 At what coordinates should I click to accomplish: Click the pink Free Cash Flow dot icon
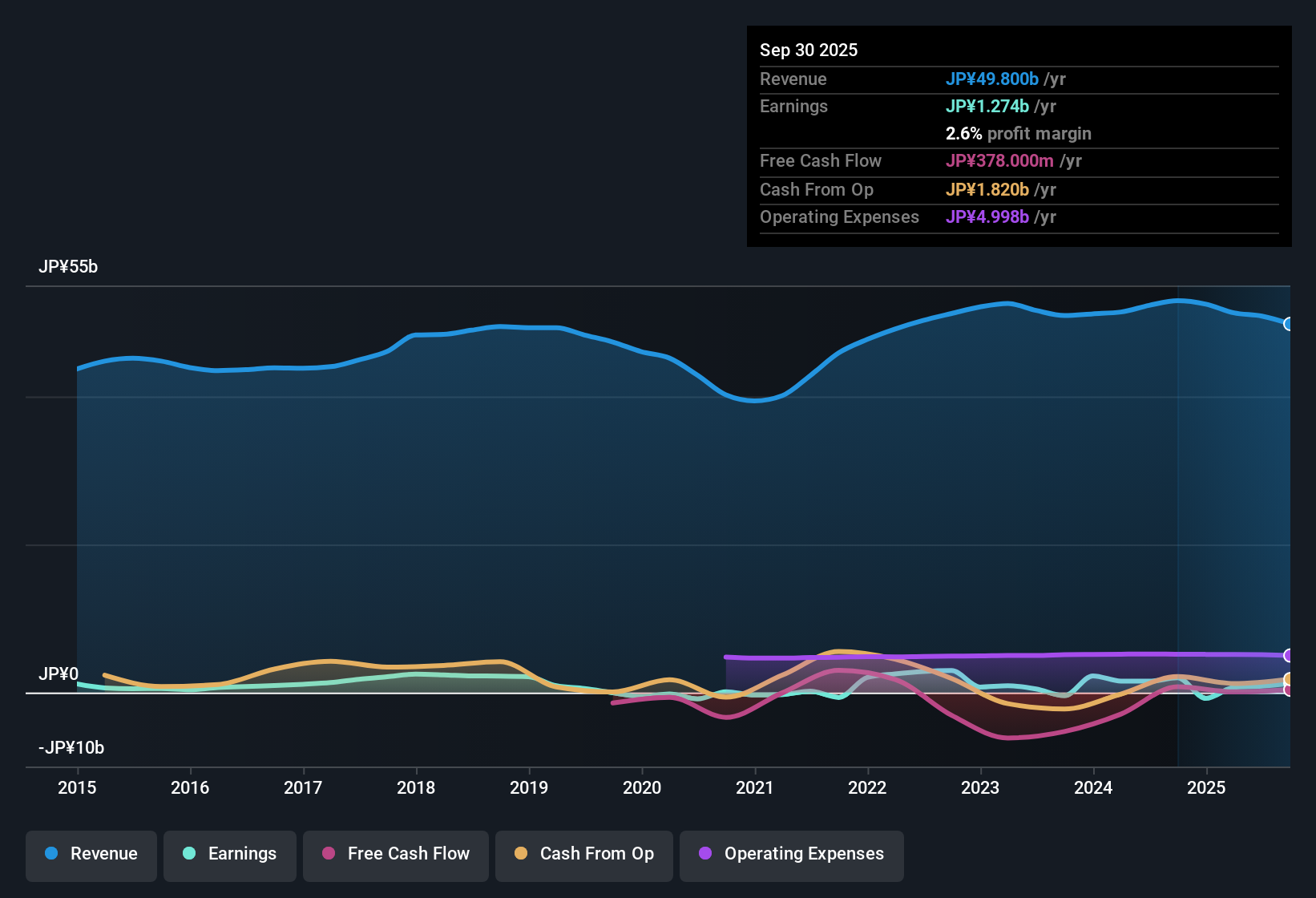328,854
